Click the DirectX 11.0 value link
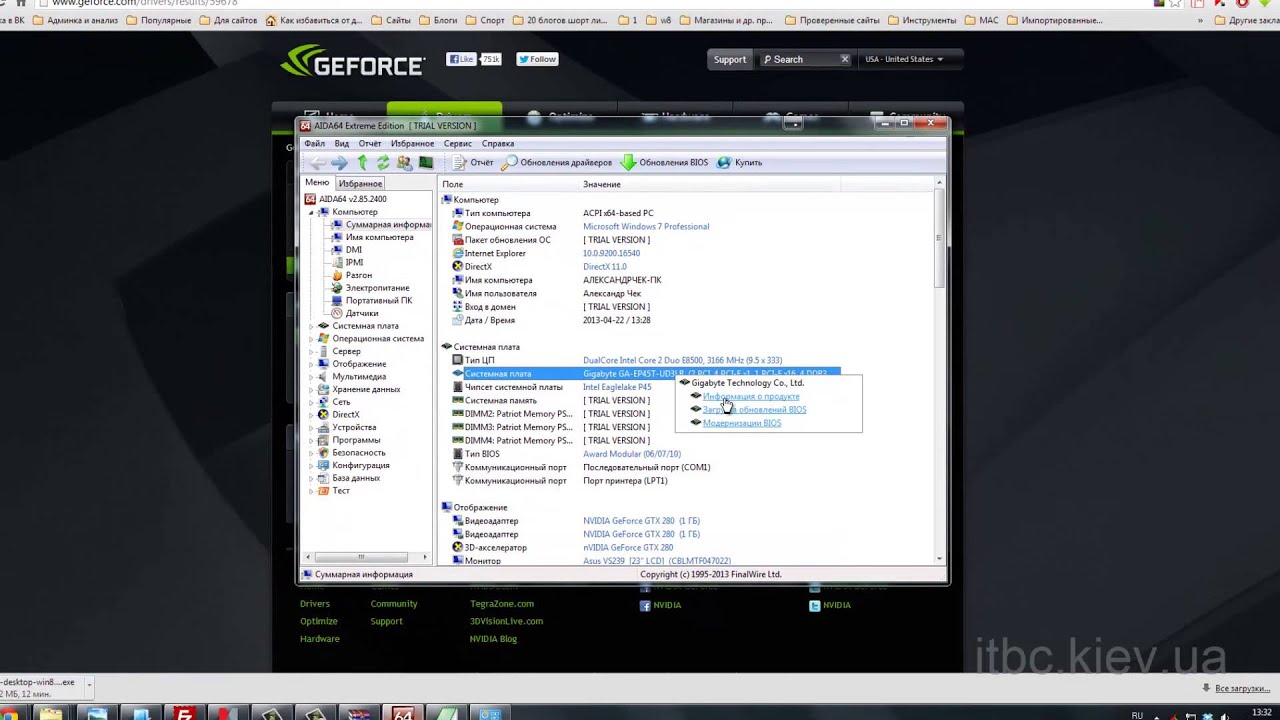Viewport: 1280px width, 720px height. pyautogui.click(x=605, y=266)
